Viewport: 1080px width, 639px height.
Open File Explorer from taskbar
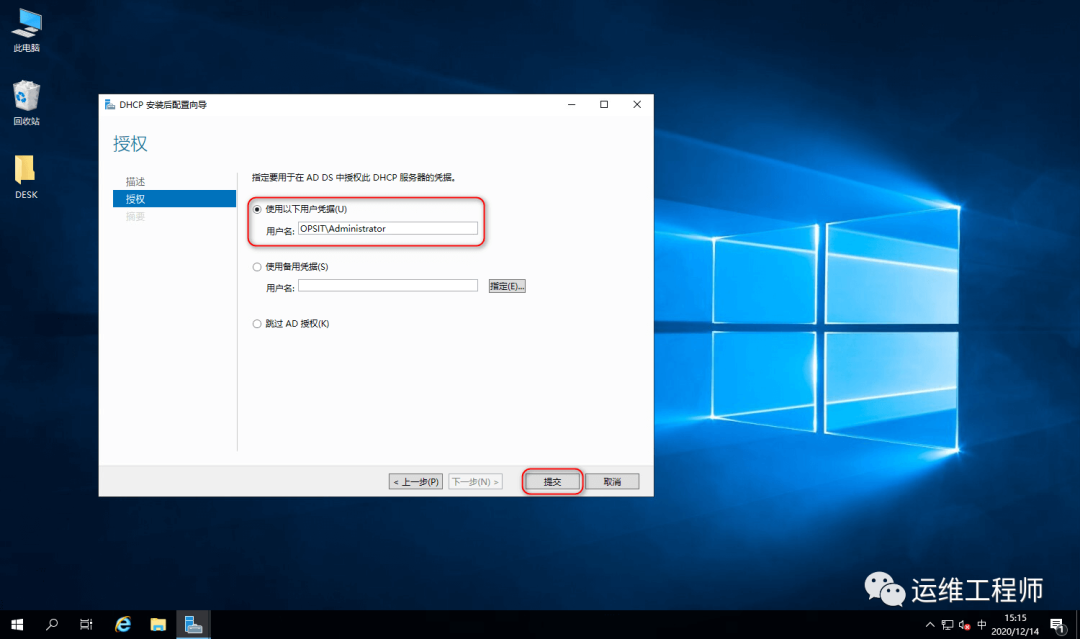[x=158, y=625]
